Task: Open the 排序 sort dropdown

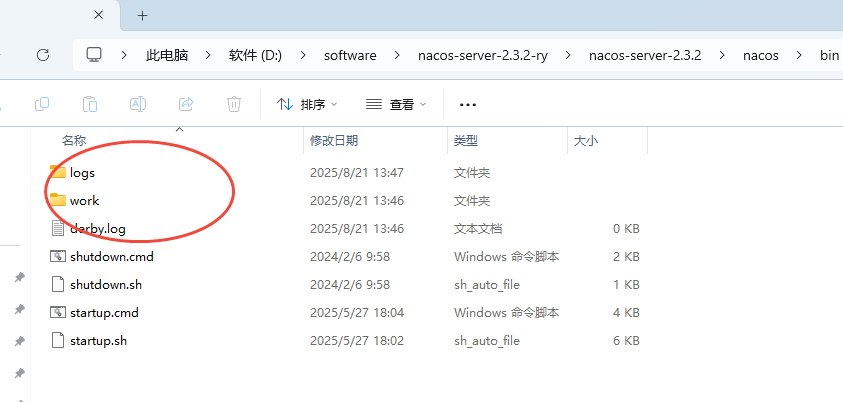Action: click(307, 104)
